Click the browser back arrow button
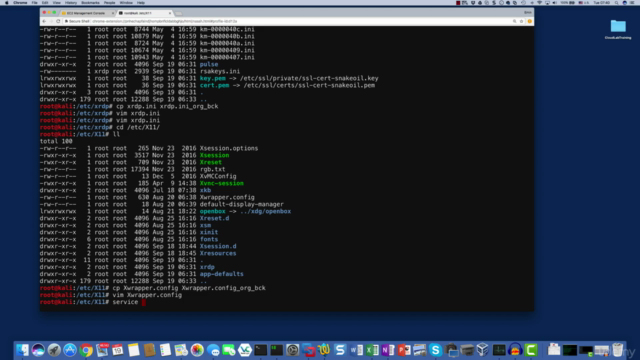This screenshot has width=640, height=360. click(x=44, y=21)
